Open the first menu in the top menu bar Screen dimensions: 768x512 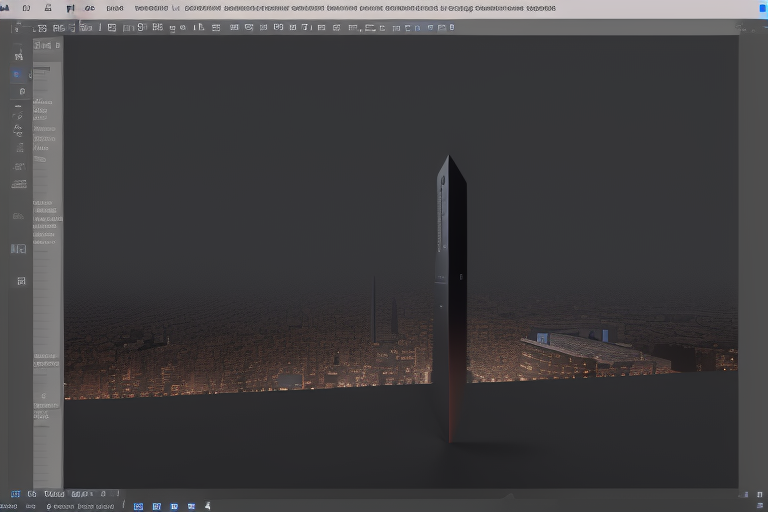click(x=6, y=8)
